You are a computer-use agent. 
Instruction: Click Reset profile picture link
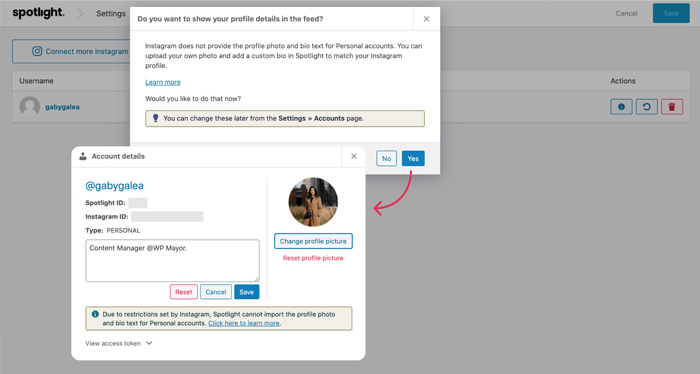pyautogui.click(x=313, y=258)
